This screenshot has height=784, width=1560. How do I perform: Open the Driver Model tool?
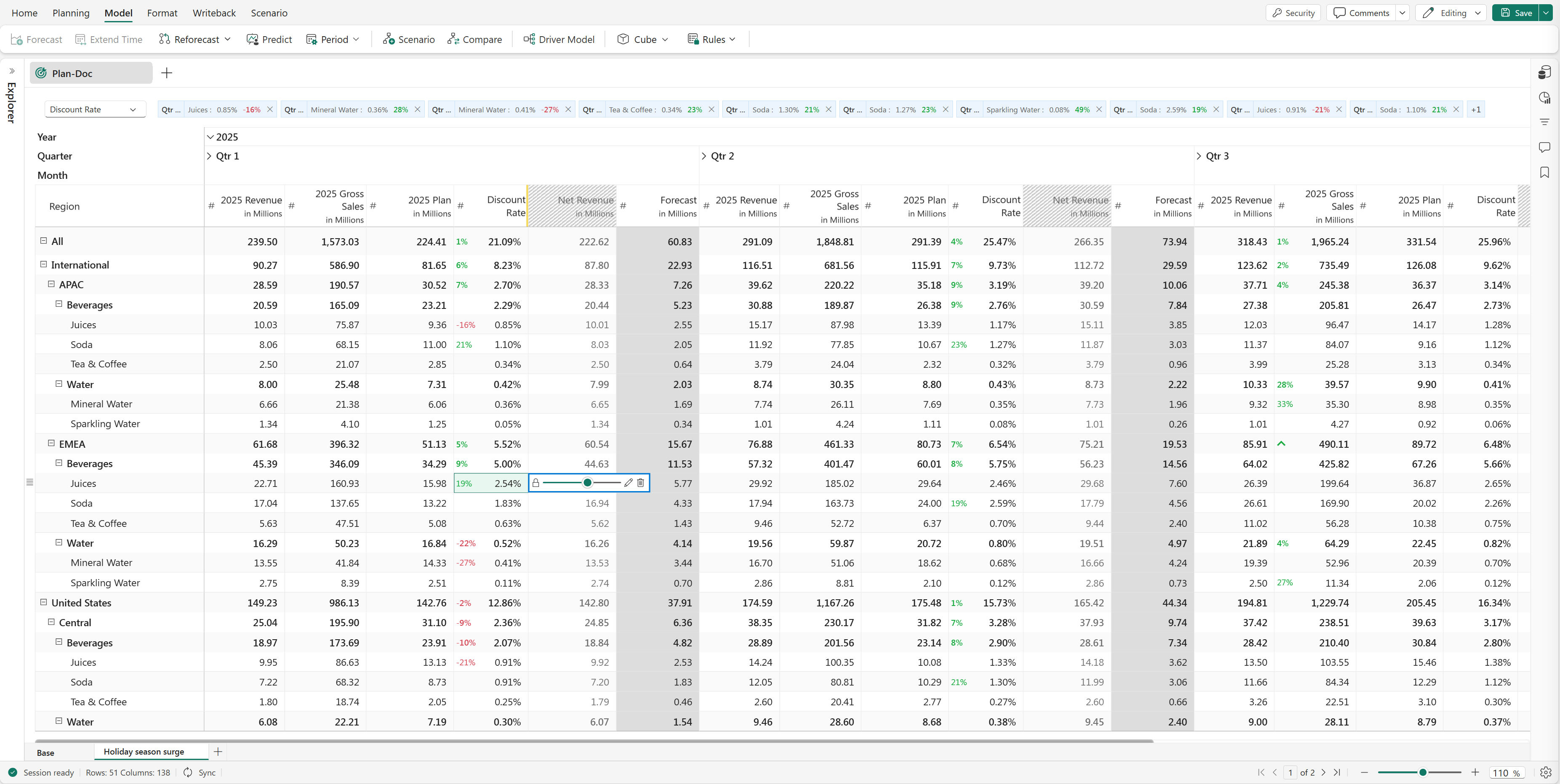coord(558,40)
